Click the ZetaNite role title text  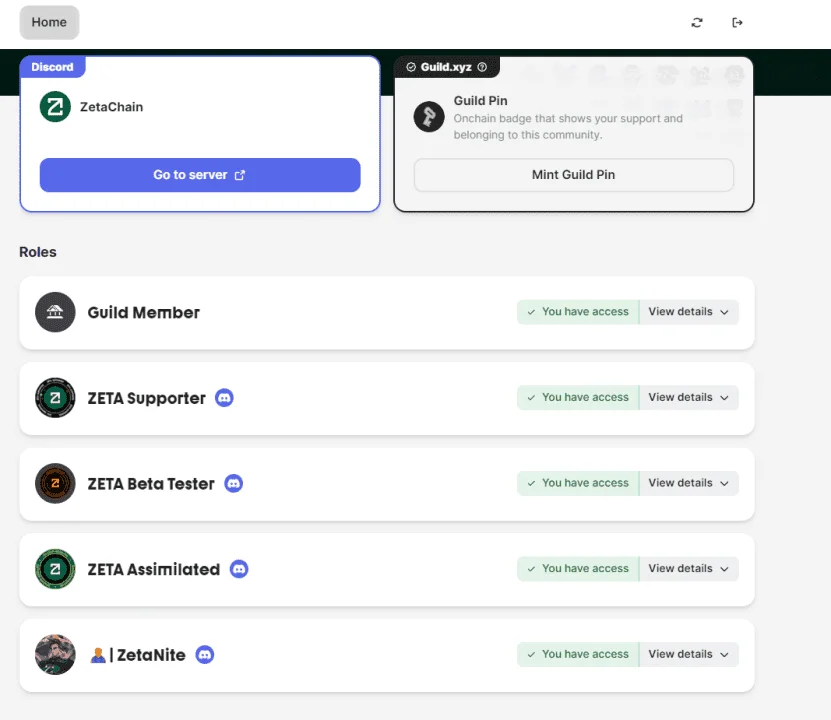coord(151,655)
